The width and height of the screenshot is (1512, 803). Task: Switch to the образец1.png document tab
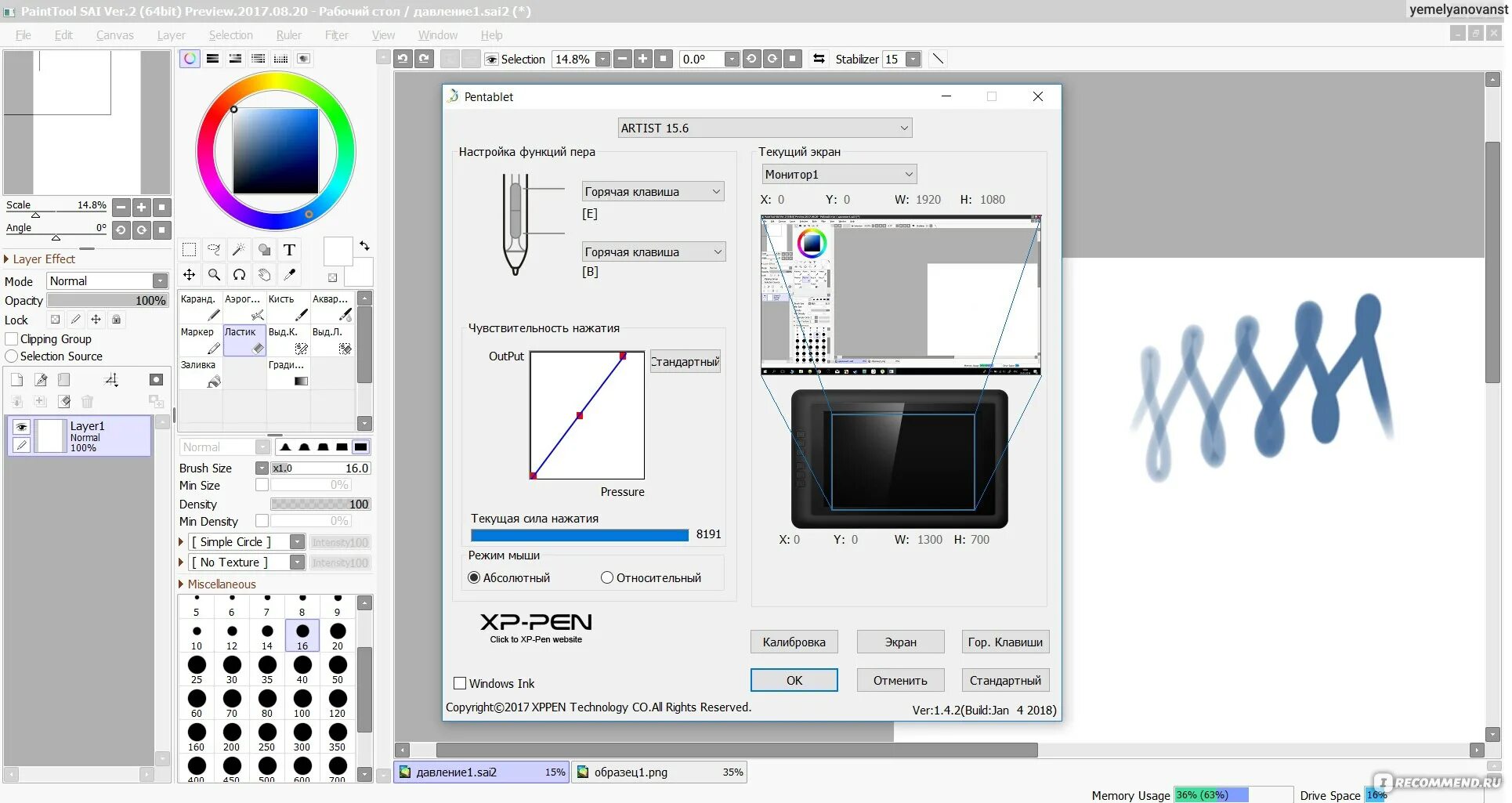[660, 772]
